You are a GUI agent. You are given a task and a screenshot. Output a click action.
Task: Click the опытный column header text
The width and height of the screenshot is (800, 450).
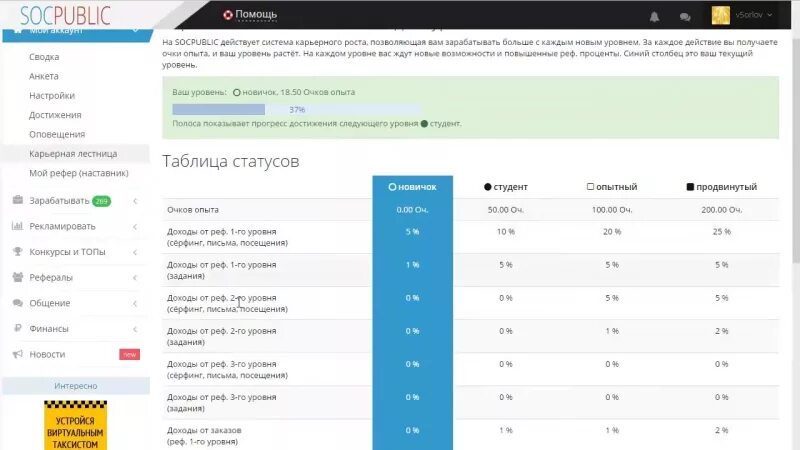tap(616, 187)
